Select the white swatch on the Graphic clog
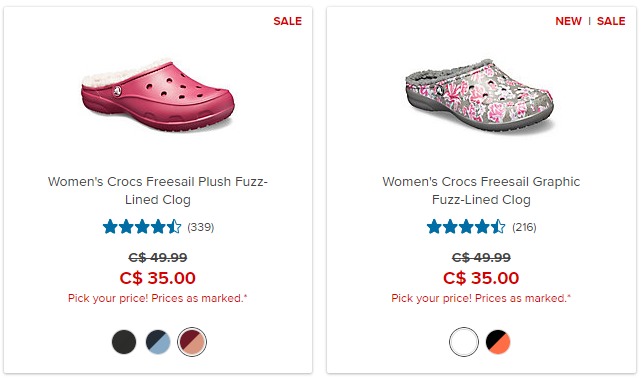This screenshot has width=642, height=380. (x=464, y=342)
